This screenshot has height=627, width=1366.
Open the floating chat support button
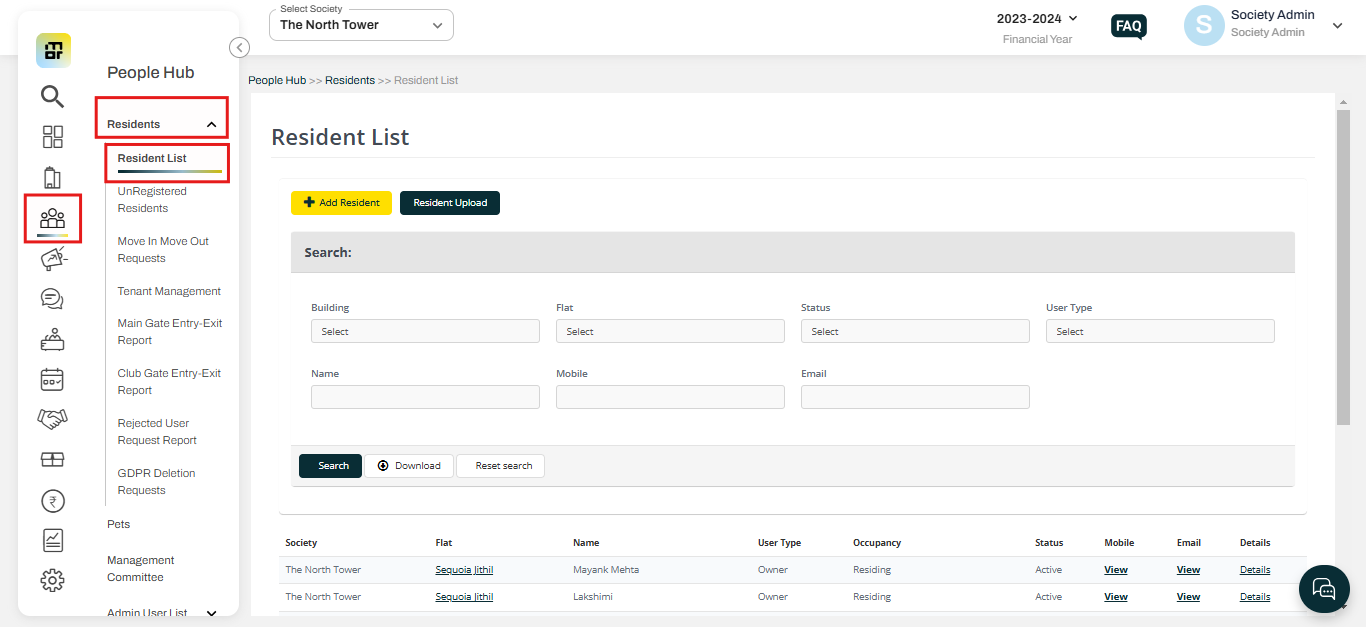point(1324,588)
